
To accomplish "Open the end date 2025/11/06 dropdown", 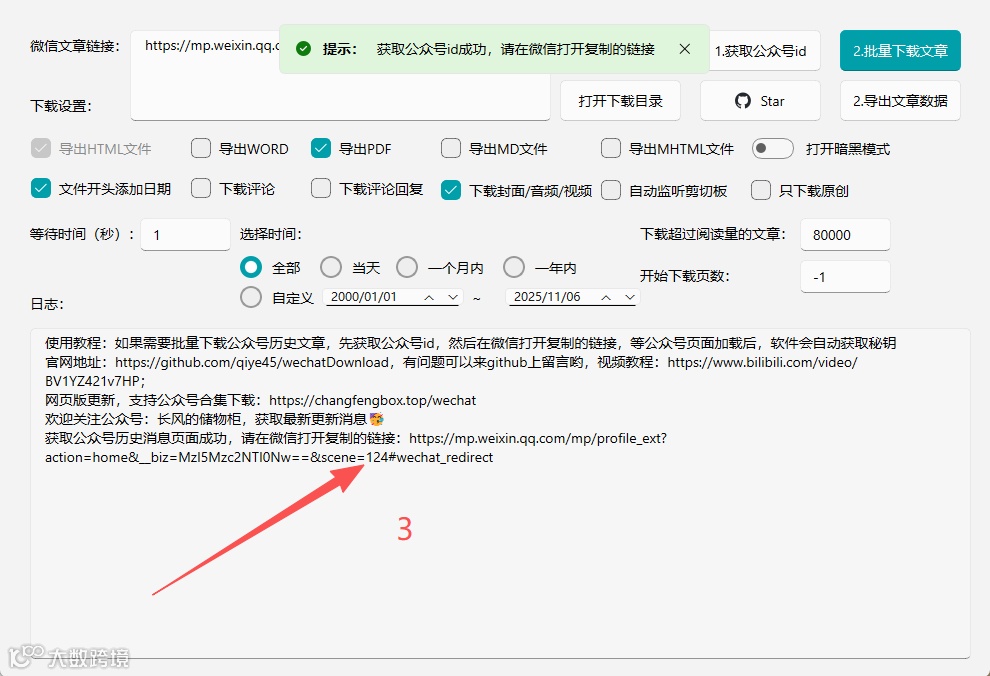I will click(x=629, y=297).
